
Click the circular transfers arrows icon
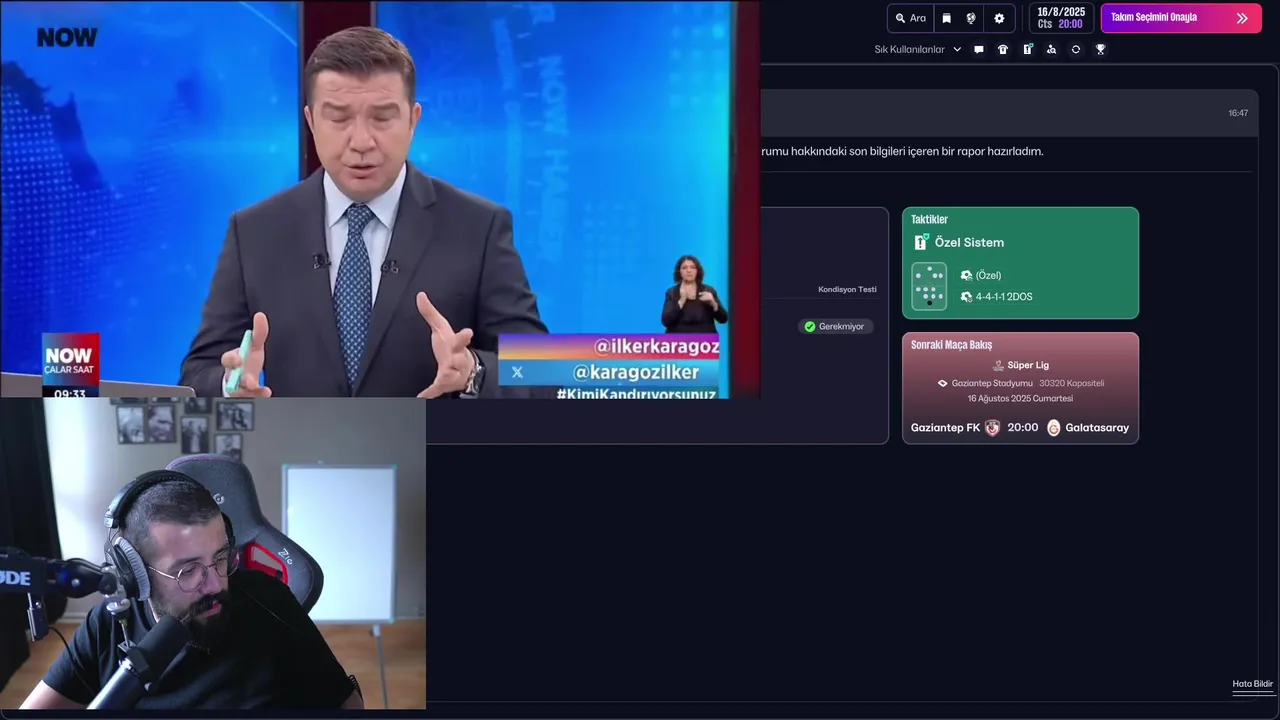click(1076, 49)
